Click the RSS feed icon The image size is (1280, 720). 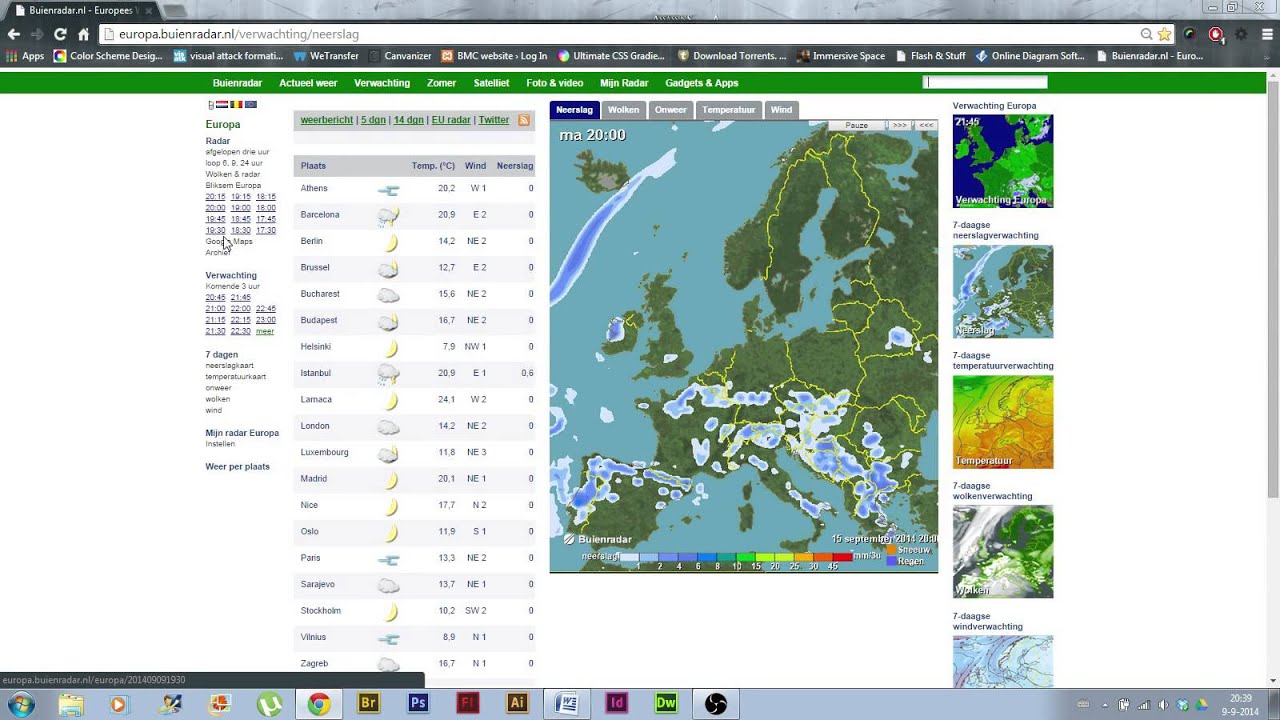coord(523,120)
